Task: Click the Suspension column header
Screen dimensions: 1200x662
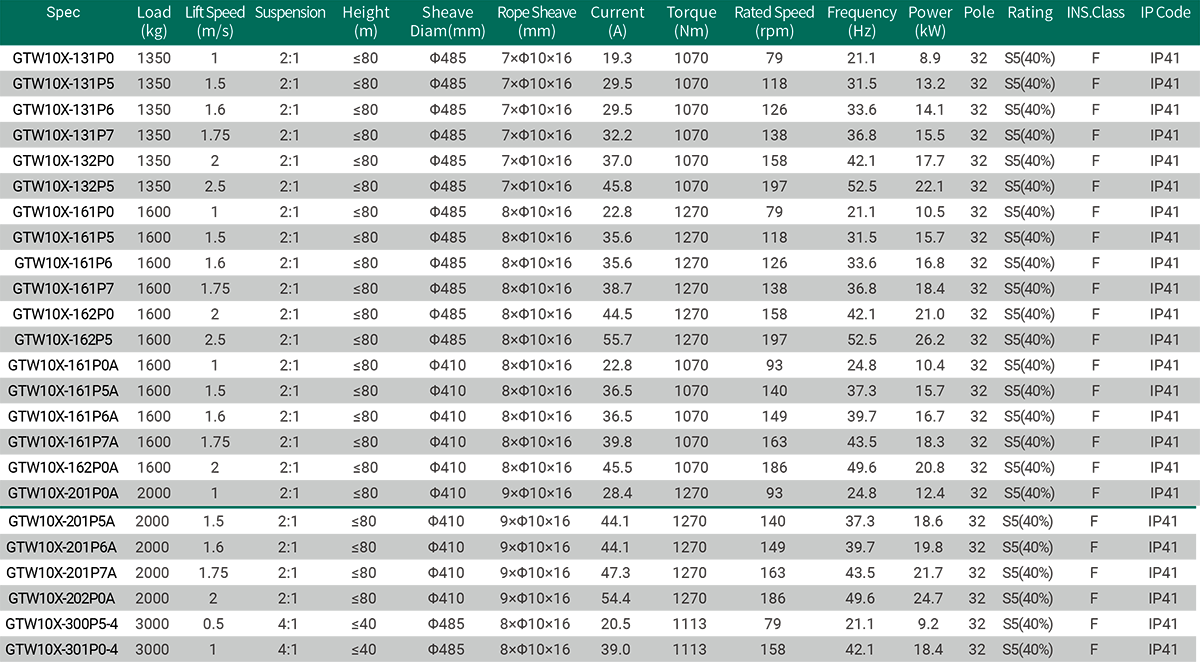Action: [x=290, y=13]
